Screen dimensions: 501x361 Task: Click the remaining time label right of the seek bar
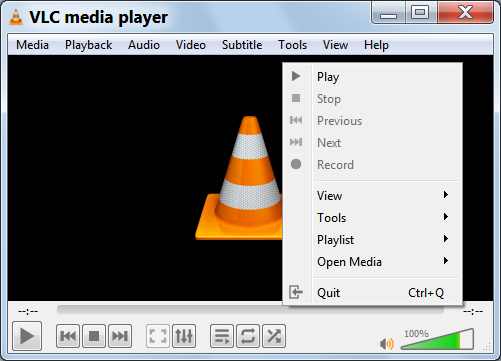(473, 312)
